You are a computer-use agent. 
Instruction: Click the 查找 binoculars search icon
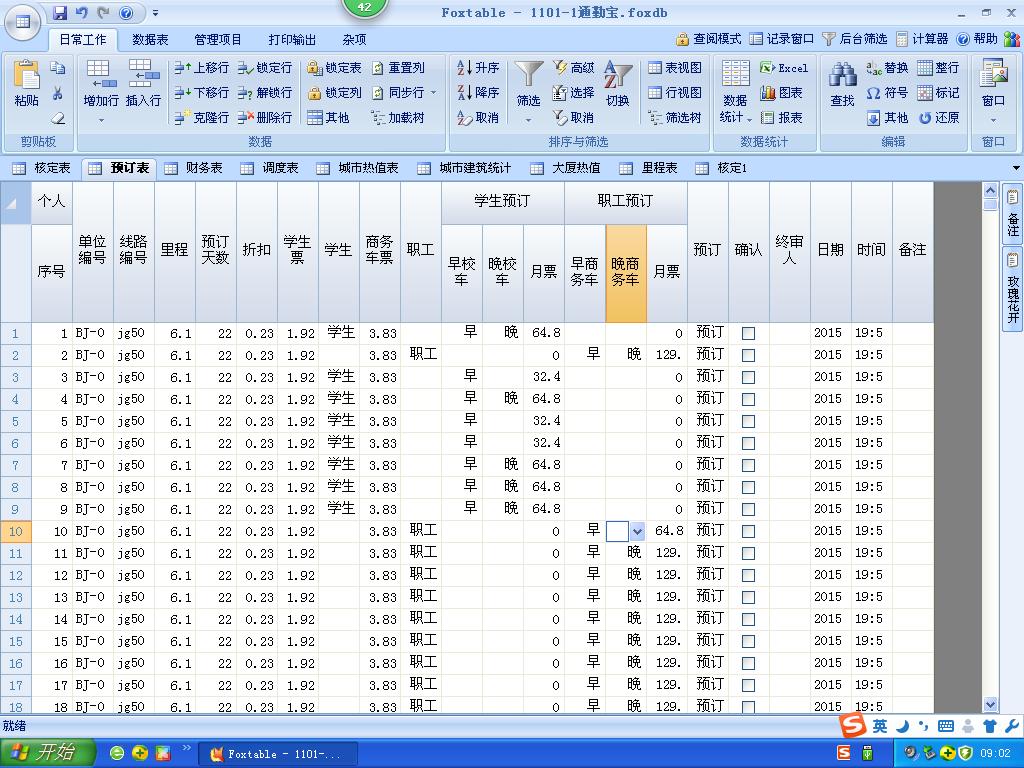coord(842,75)
